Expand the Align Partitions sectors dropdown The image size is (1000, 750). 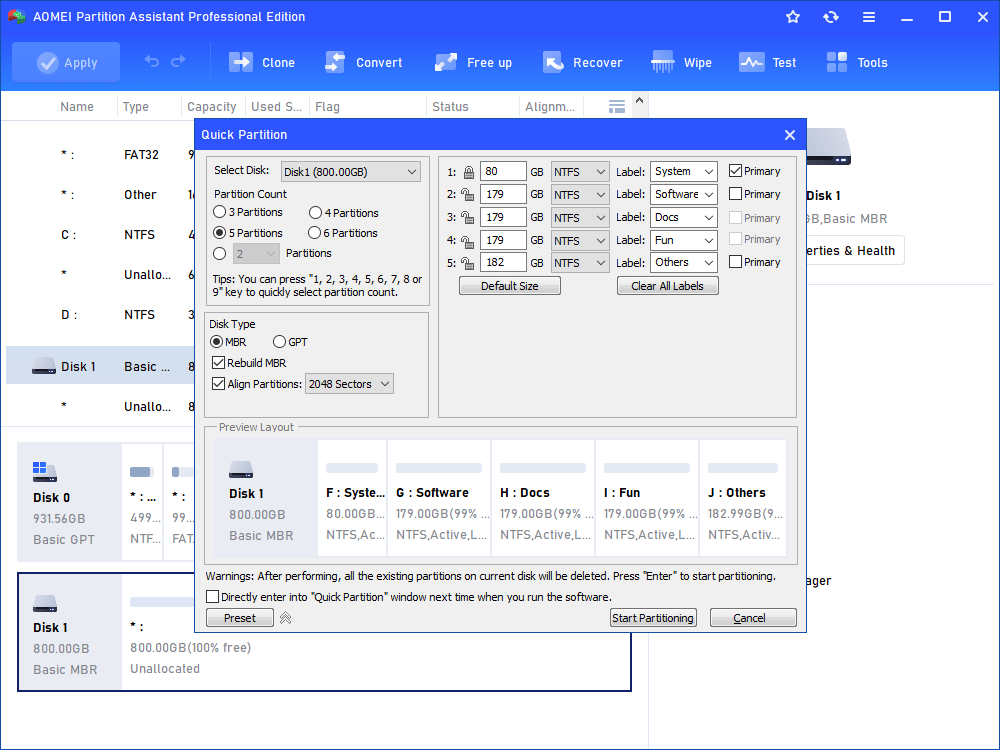[349, 384]
